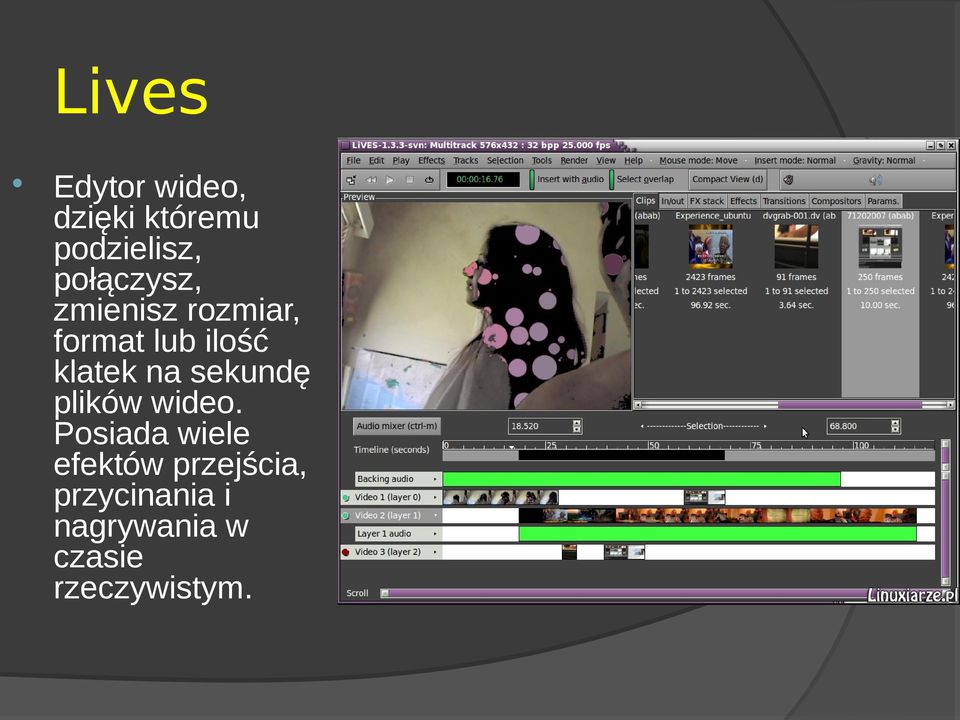Click the orange video block on Video 2
Image resolution: width=960 pixels, height=720 pixels.
pos(718,516)
